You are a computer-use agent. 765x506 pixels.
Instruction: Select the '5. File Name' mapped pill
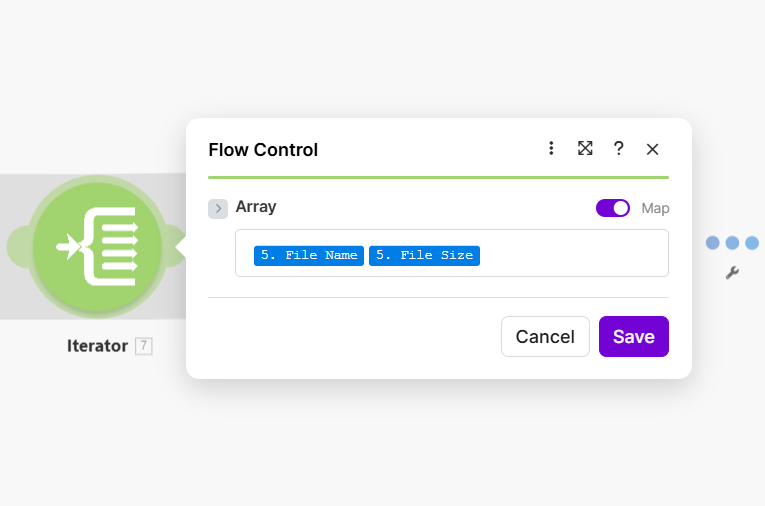(309, 255)
